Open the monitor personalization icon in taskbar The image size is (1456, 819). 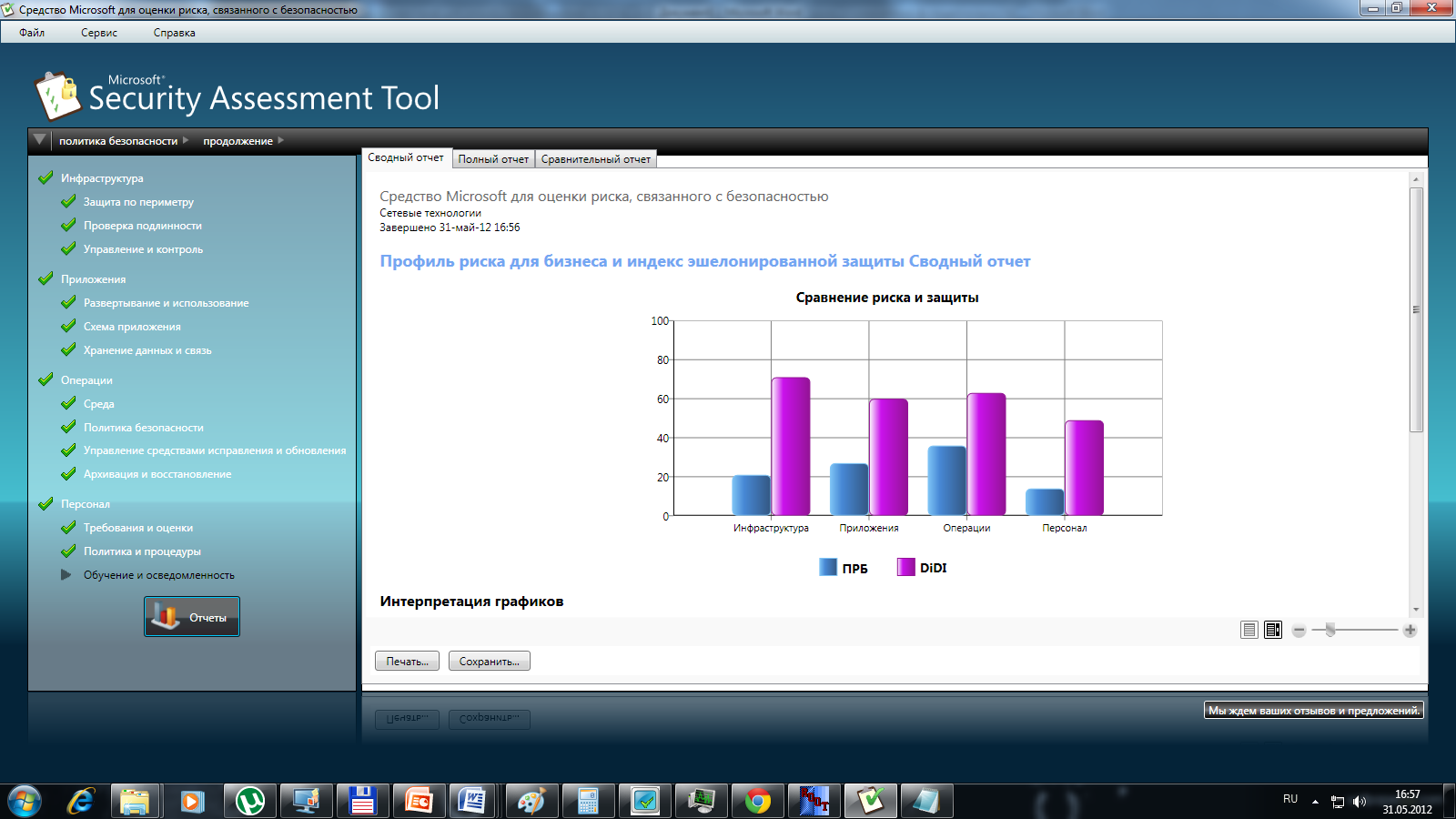pyautogui.click(x=306, y=801)
